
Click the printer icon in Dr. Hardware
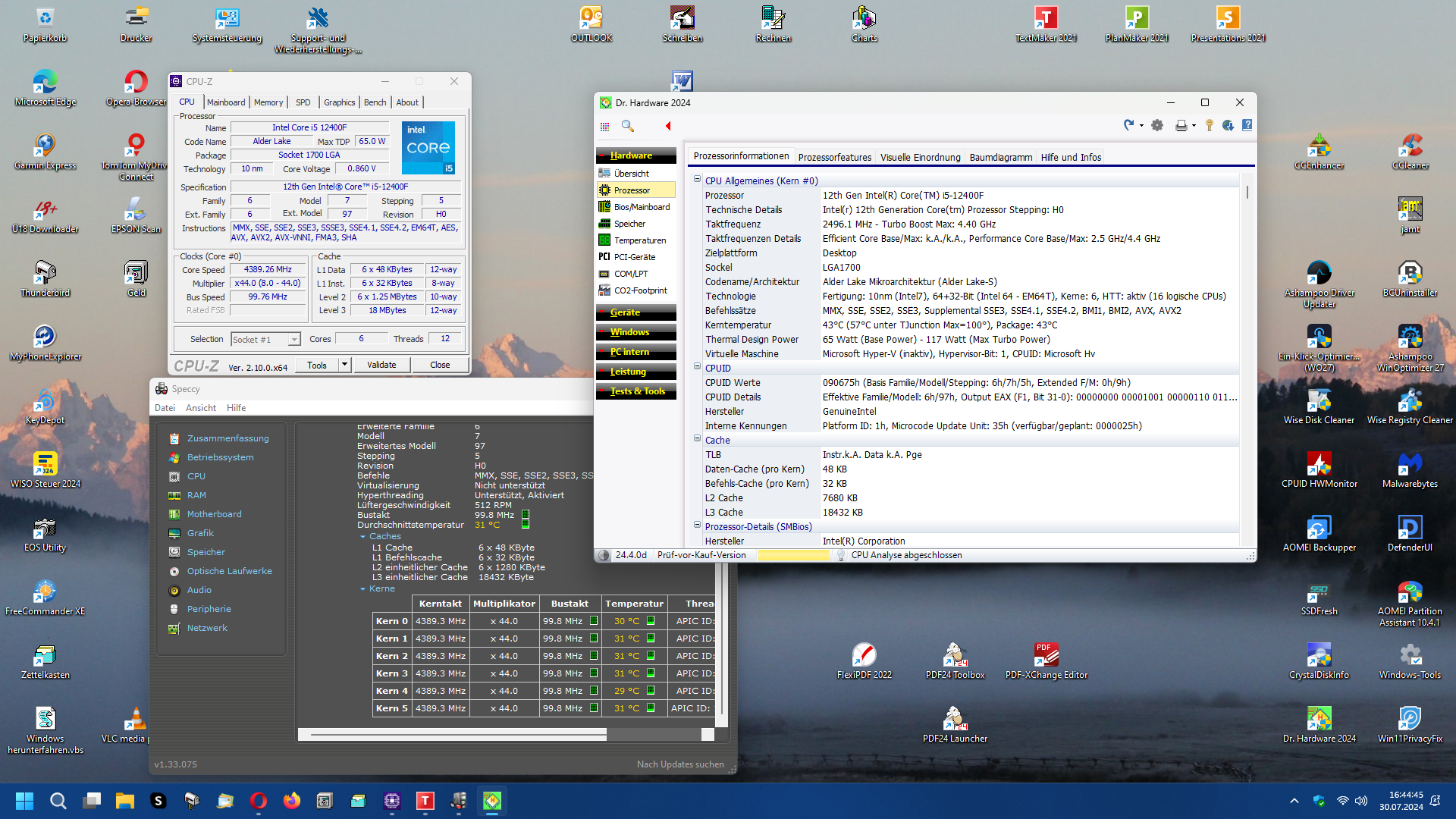[1181, 126]
